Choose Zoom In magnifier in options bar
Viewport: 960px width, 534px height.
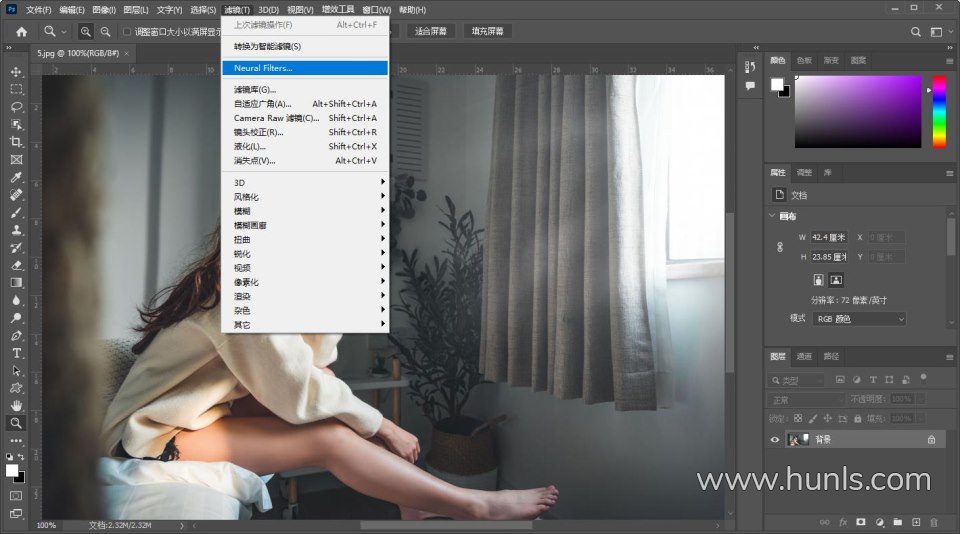(86, 31)
